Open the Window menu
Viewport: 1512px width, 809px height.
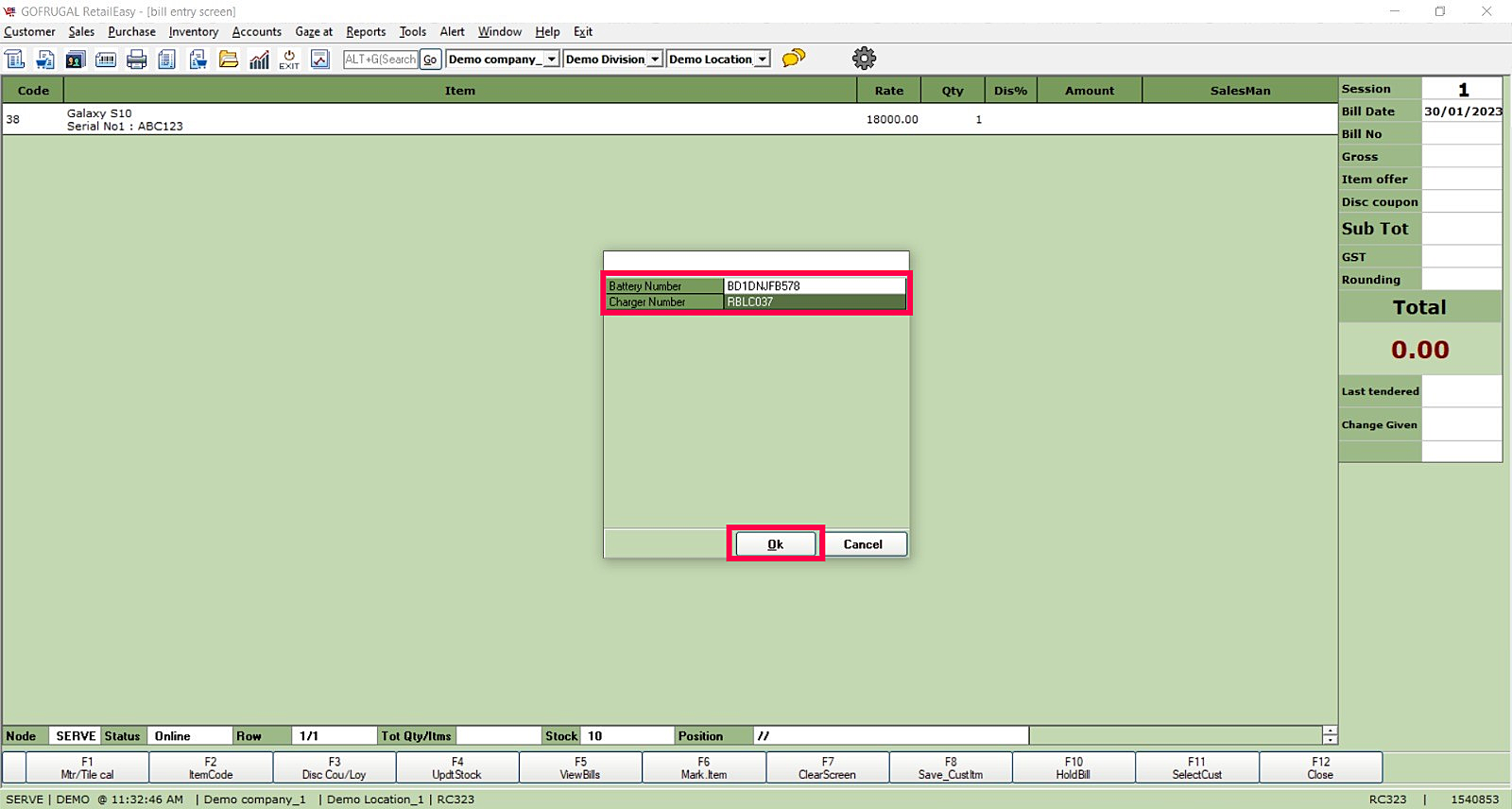point(500,32)
